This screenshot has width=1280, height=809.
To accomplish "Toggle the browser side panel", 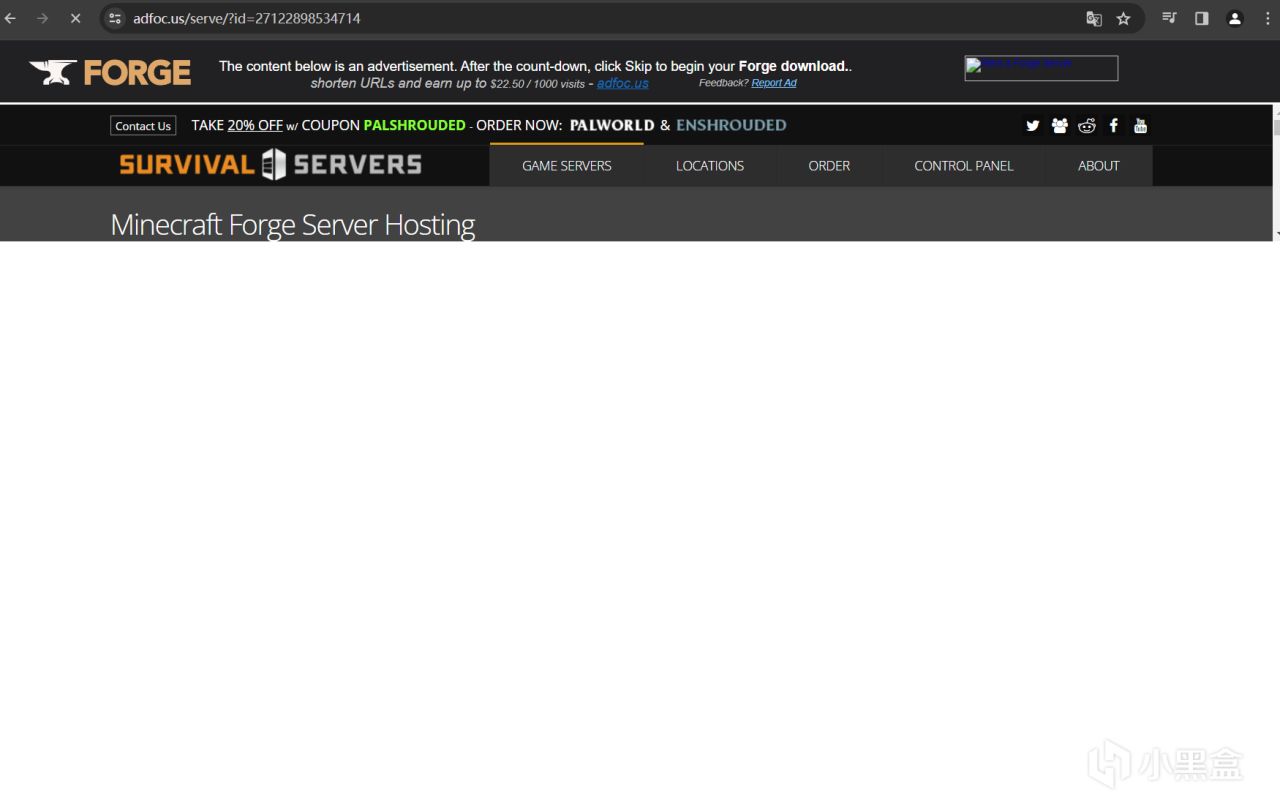I will point(1202,18).
